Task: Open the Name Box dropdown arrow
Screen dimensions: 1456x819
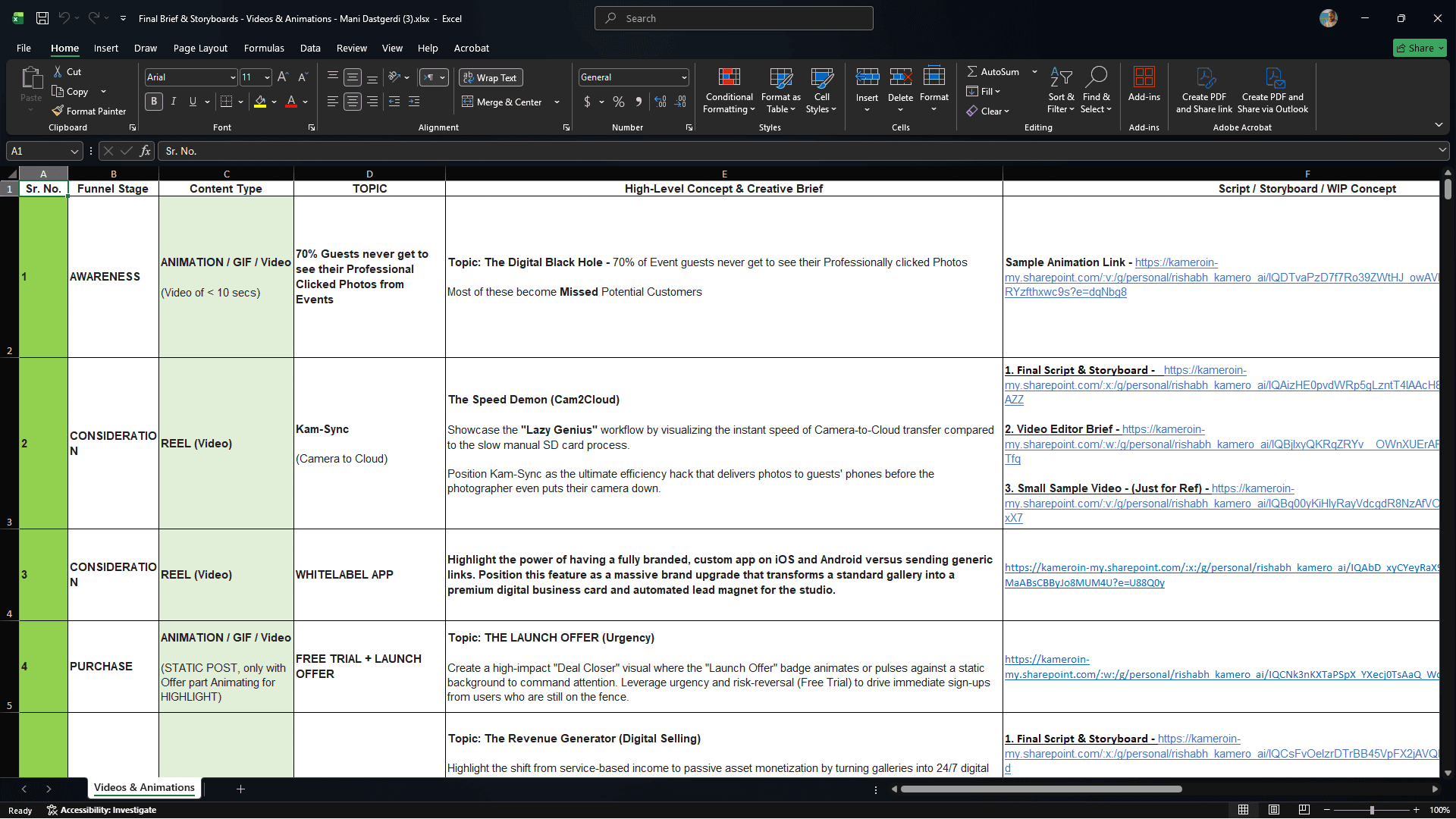Action: point(74,151)
